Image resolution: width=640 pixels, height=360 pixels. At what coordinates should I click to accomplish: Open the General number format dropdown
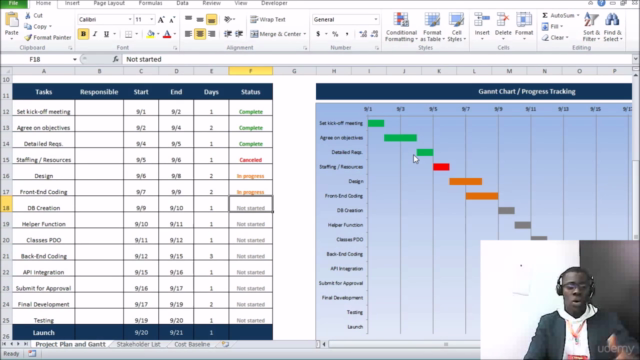pyautogui.click(x=376, y=20)
